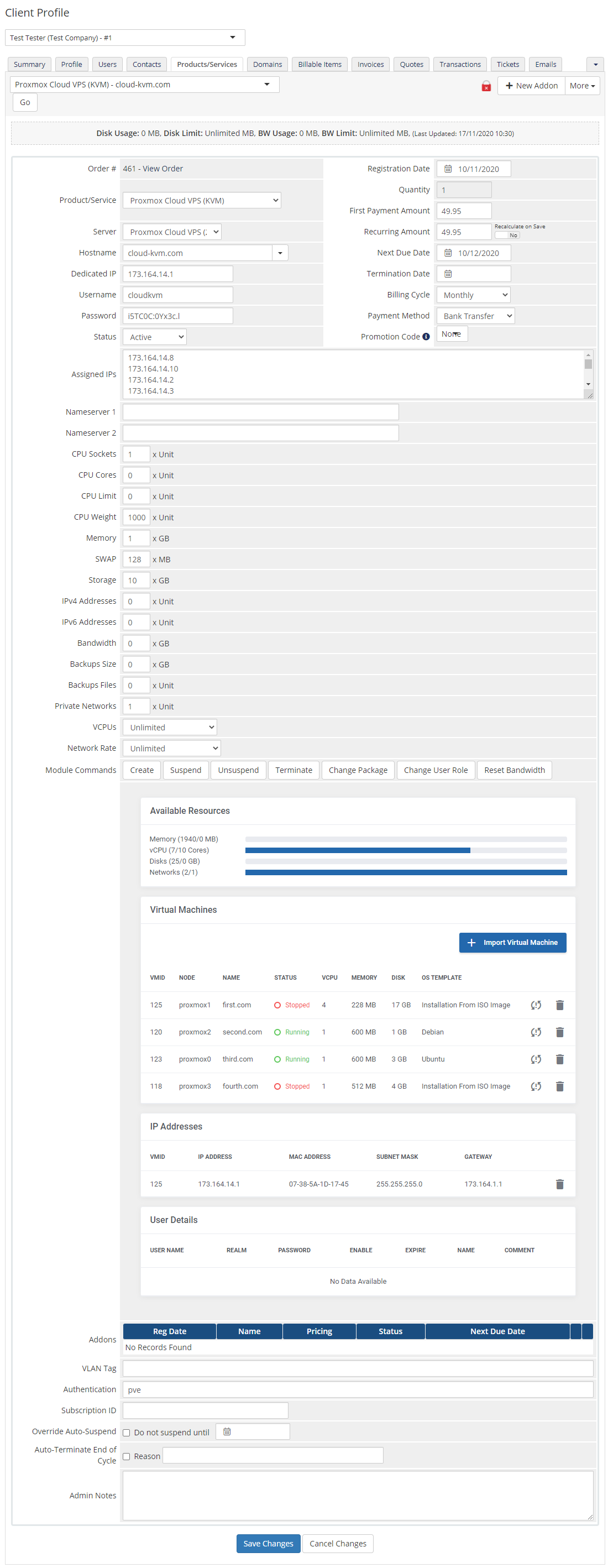The width and height of the screenshot is (608, 1568).
Task: Run the Terminate module command
Action: coord(293,770)
